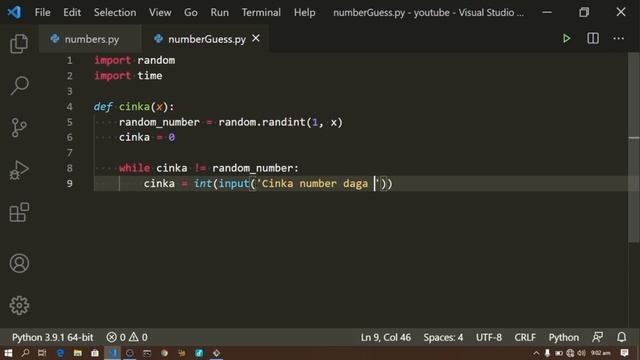
Task: Click the editor vertical scrollbar
Action: pos(633,147)
